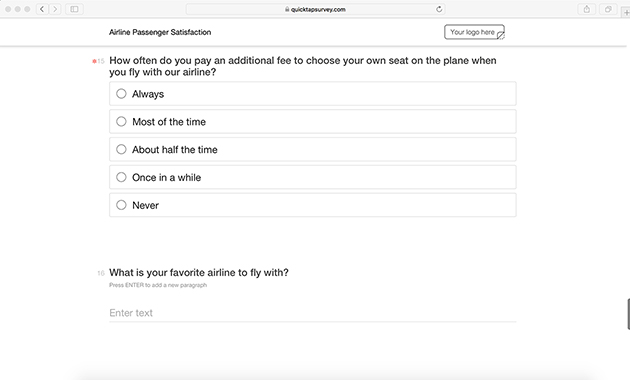Select the Always radio option
The height and width of the screenshot is (380, 630).
(x=313, y=94)
